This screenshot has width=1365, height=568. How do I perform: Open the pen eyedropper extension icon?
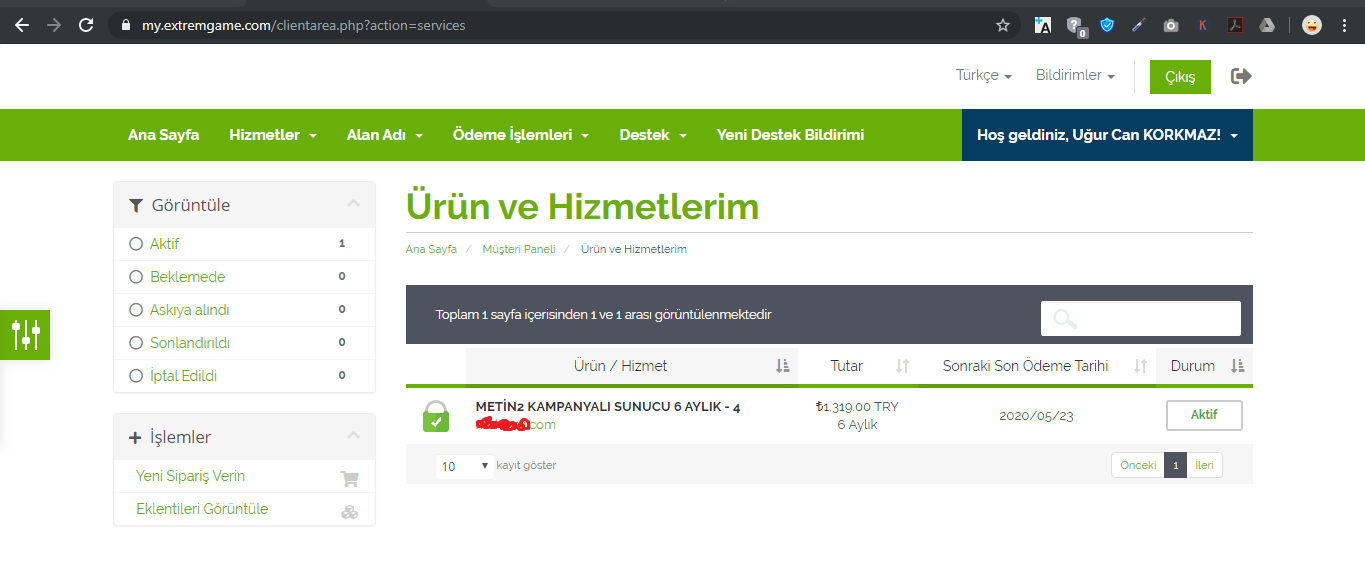(1139, 25)
